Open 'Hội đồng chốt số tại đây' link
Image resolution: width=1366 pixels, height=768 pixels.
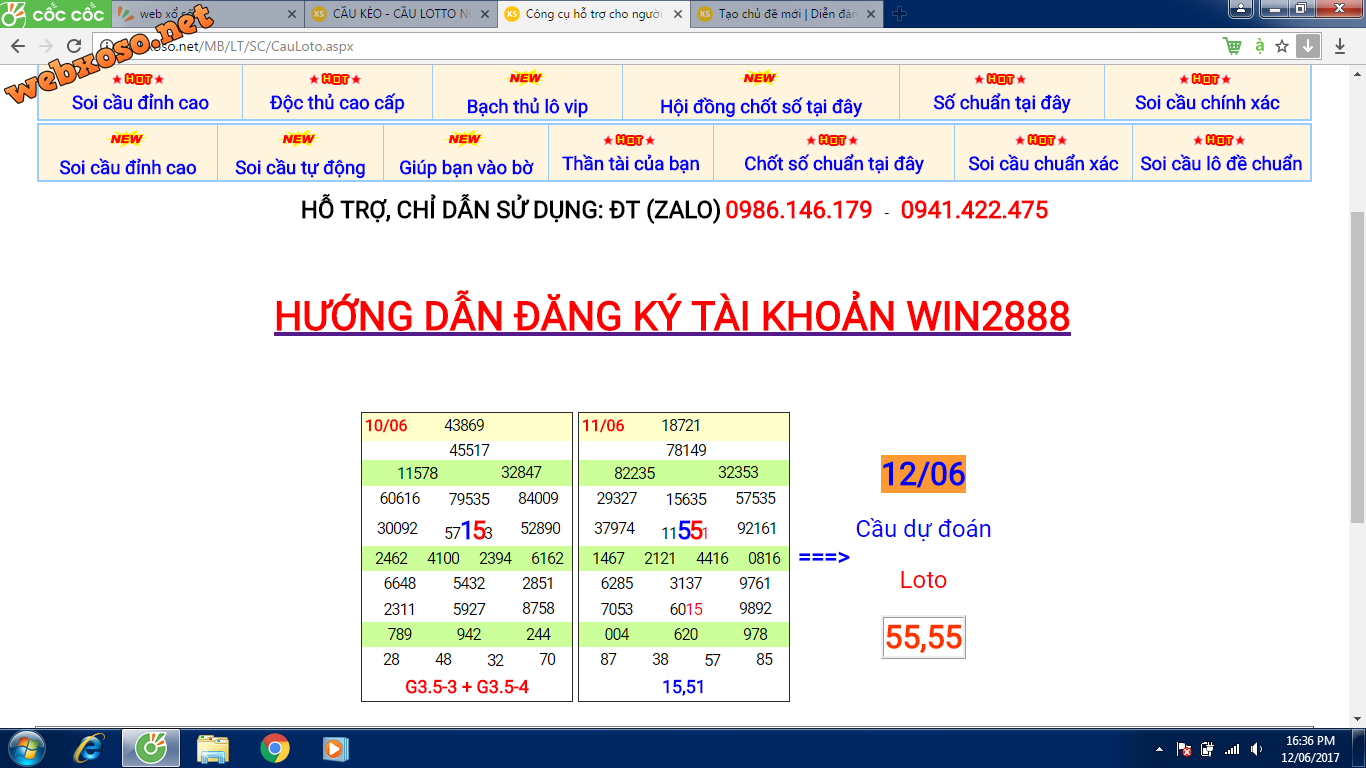(761, 106)
